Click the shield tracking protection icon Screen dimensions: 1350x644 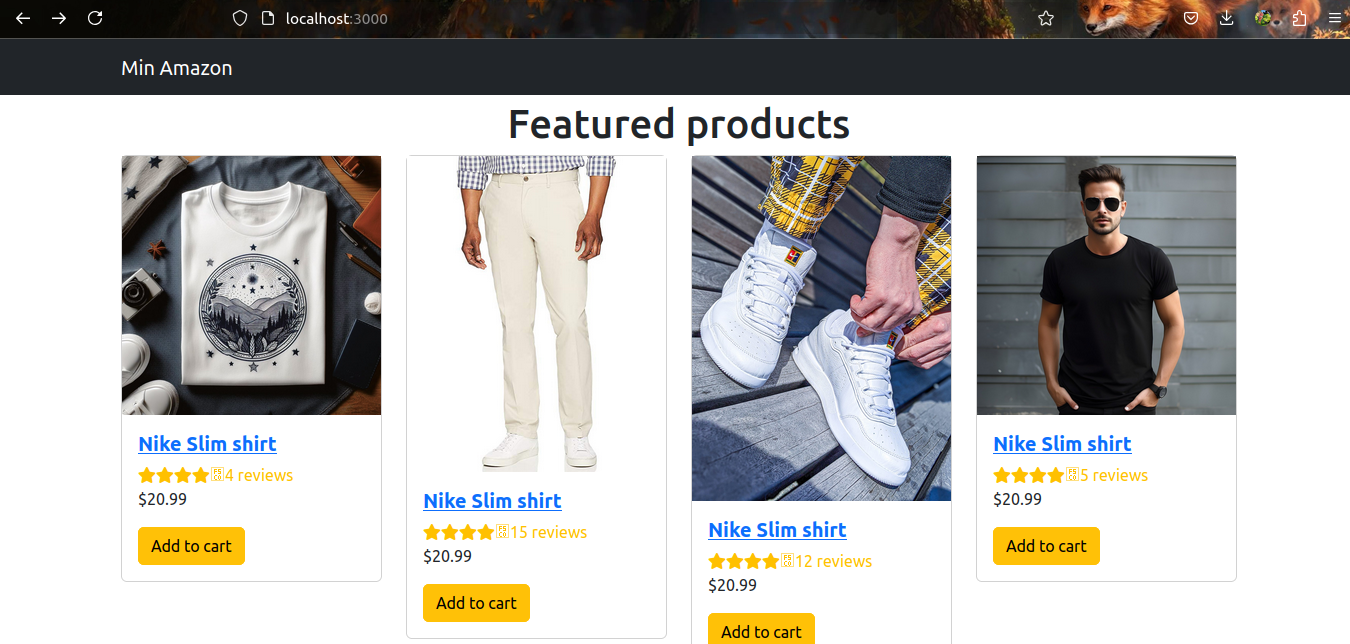tap(239, 18)
